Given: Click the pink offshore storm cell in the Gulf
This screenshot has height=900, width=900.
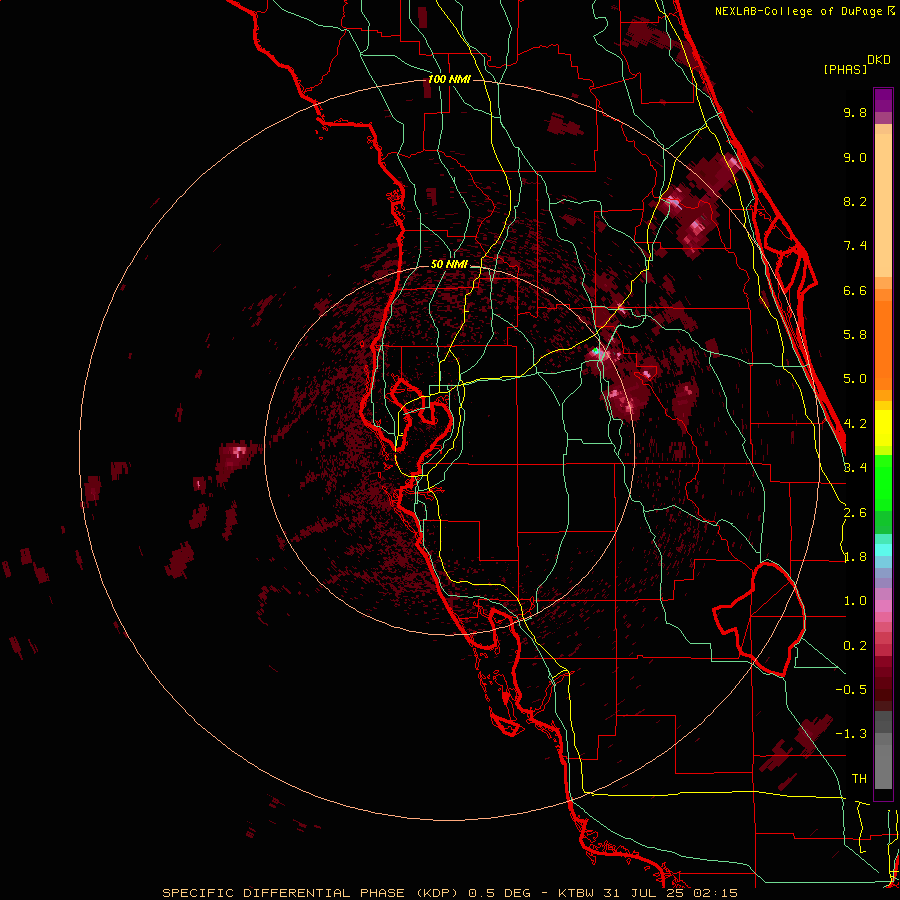Looking at the screenshot, I should [x=236, y=456].
